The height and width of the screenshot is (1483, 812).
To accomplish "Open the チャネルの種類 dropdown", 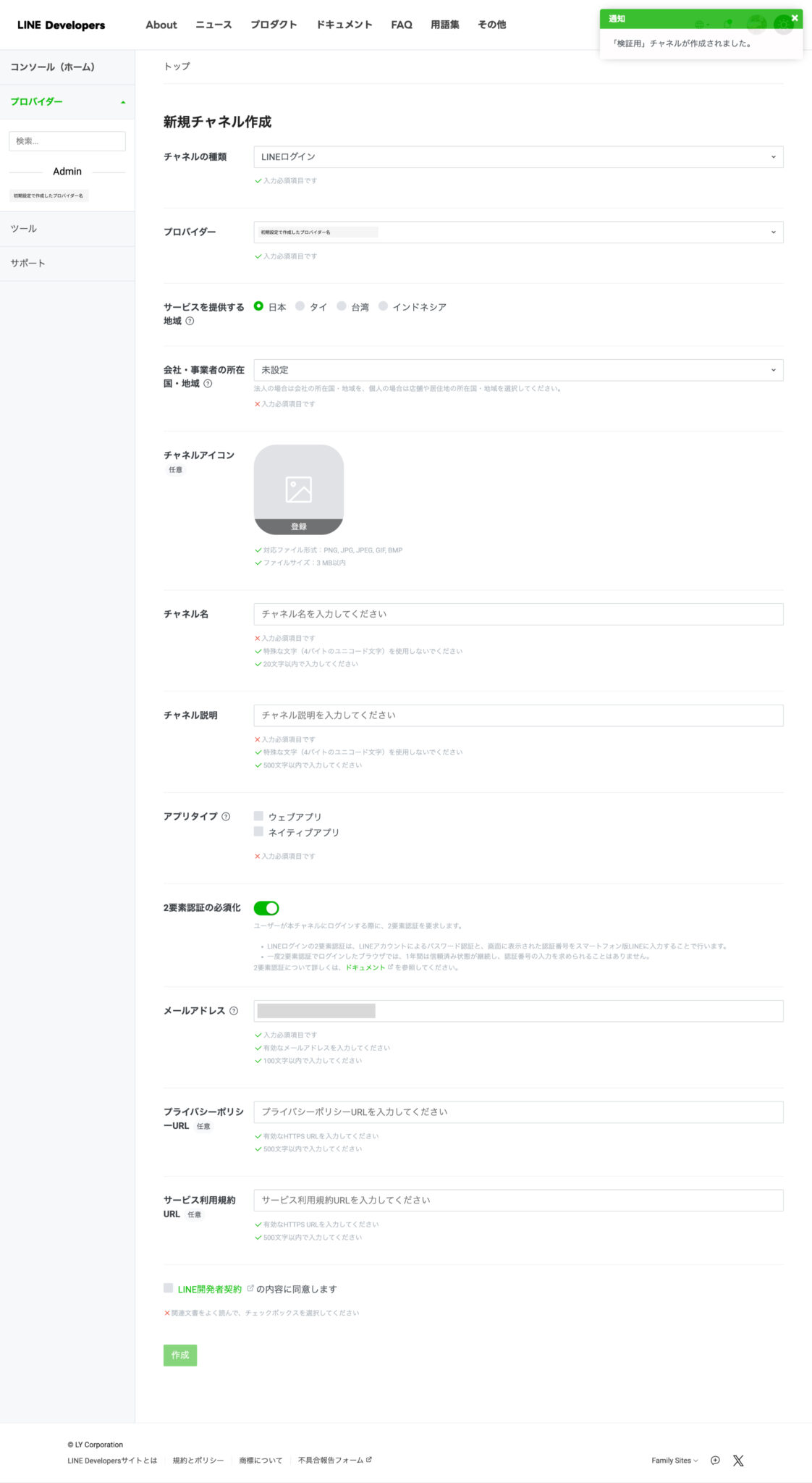I will pos(518,157).
